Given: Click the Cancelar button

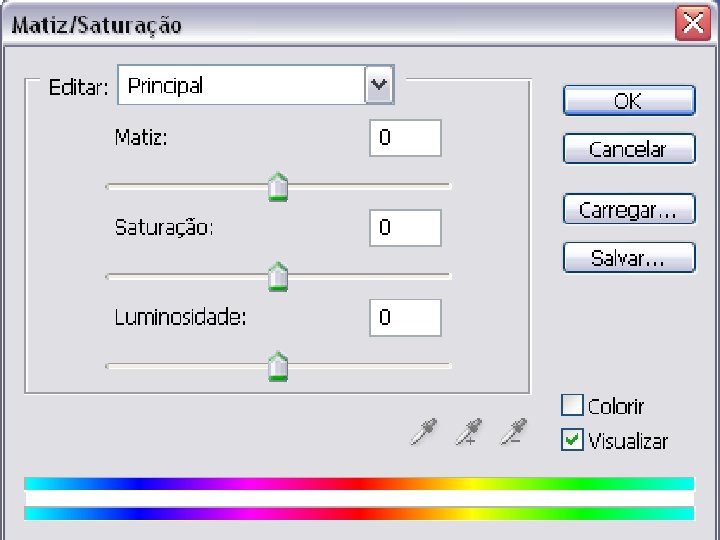Looking at the screenshot, I should [628, 149].
